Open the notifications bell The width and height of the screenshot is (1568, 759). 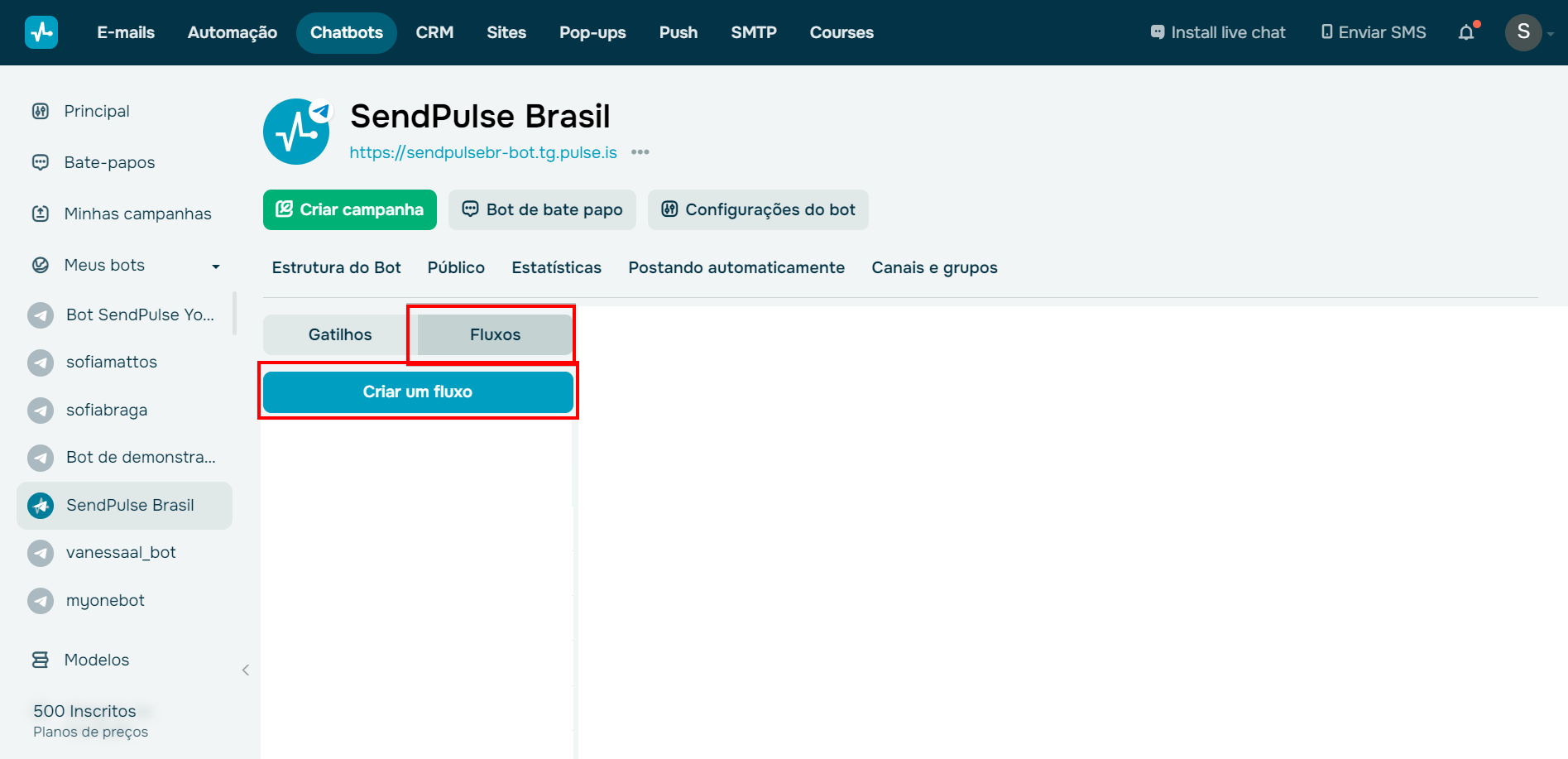[x=1466, y=32]
